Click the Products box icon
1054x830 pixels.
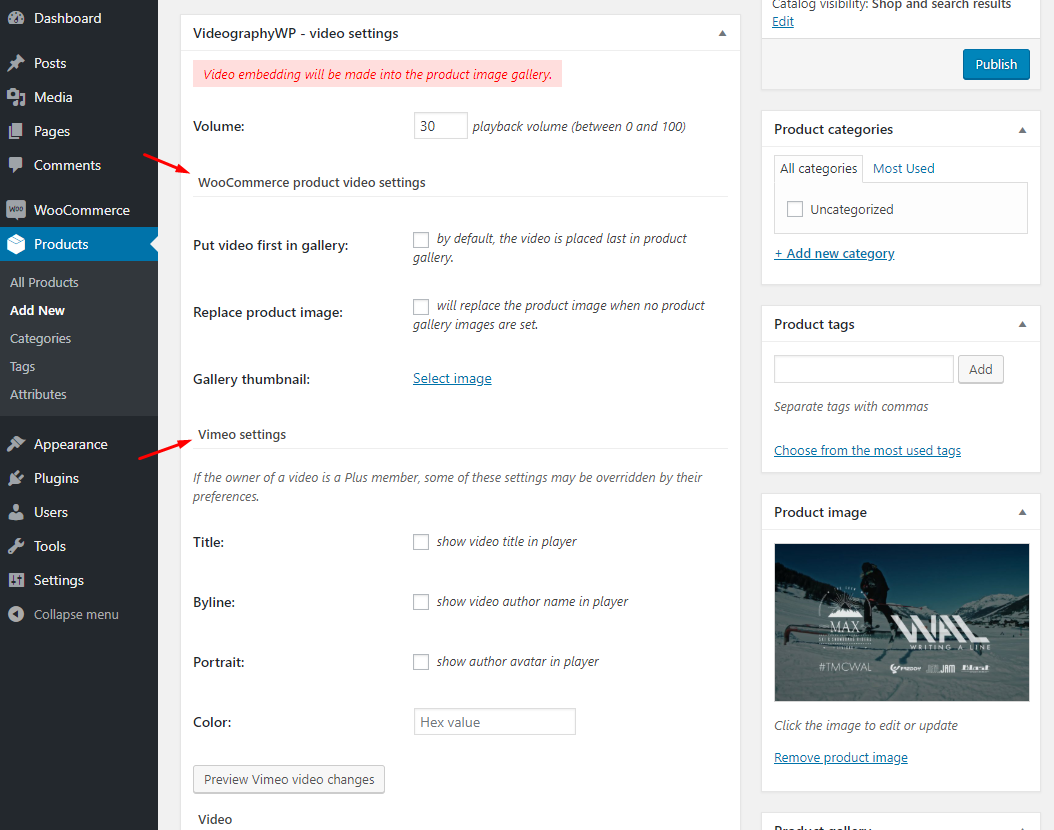point(16,244)
